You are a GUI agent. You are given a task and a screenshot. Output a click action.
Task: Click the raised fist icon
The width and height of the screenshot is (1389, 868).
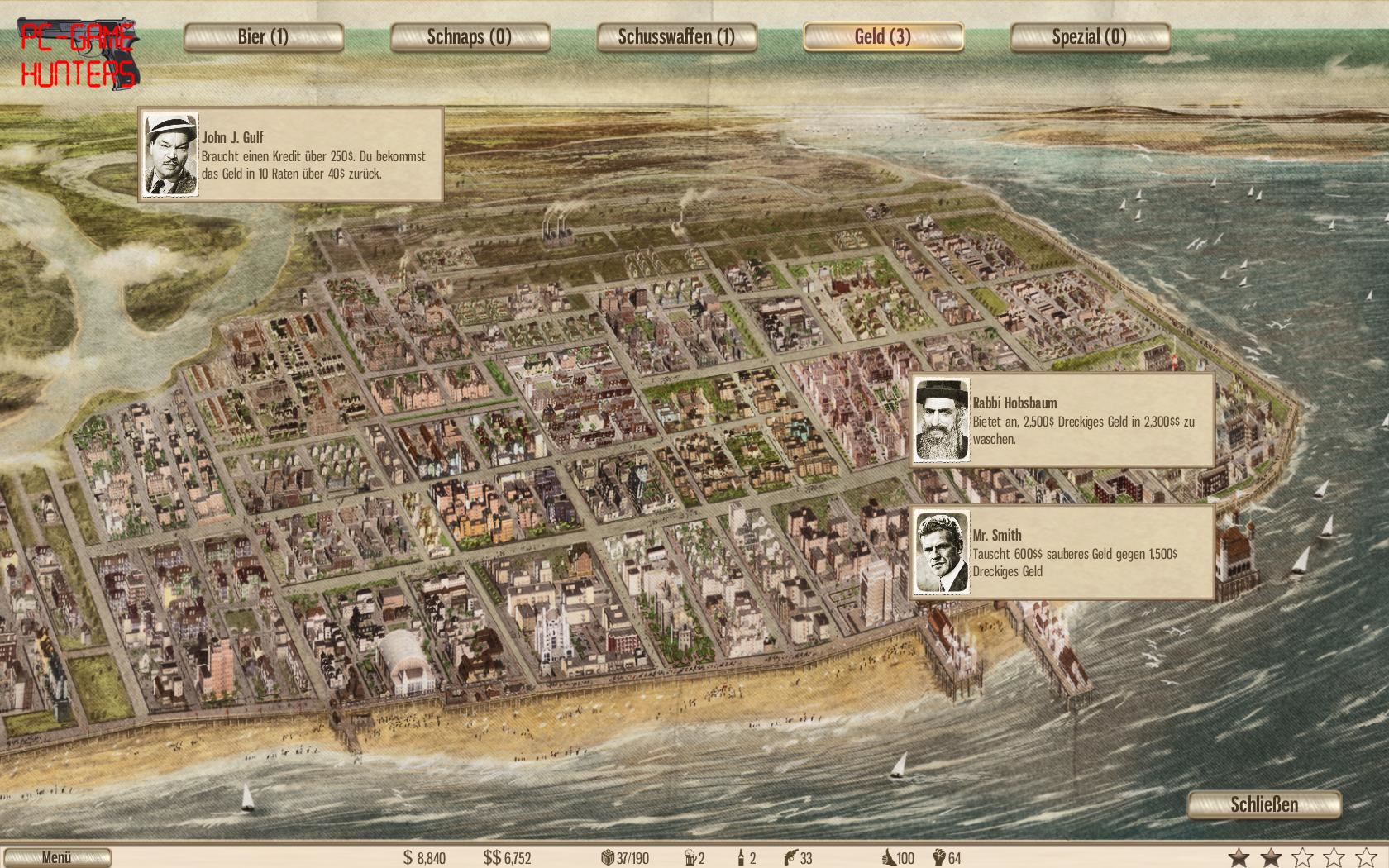coord(939,857)
